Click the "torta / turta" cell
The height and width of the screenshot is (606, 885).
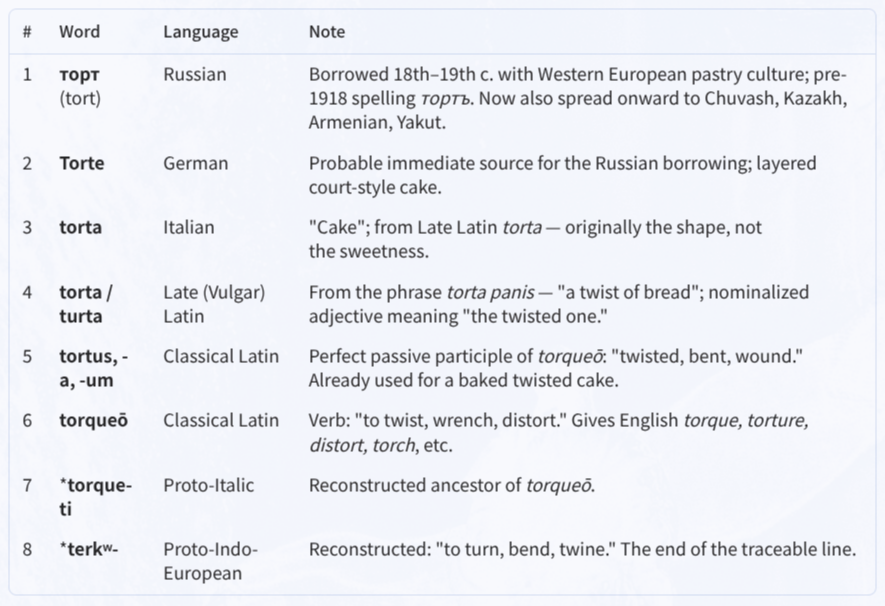(86, 304)
